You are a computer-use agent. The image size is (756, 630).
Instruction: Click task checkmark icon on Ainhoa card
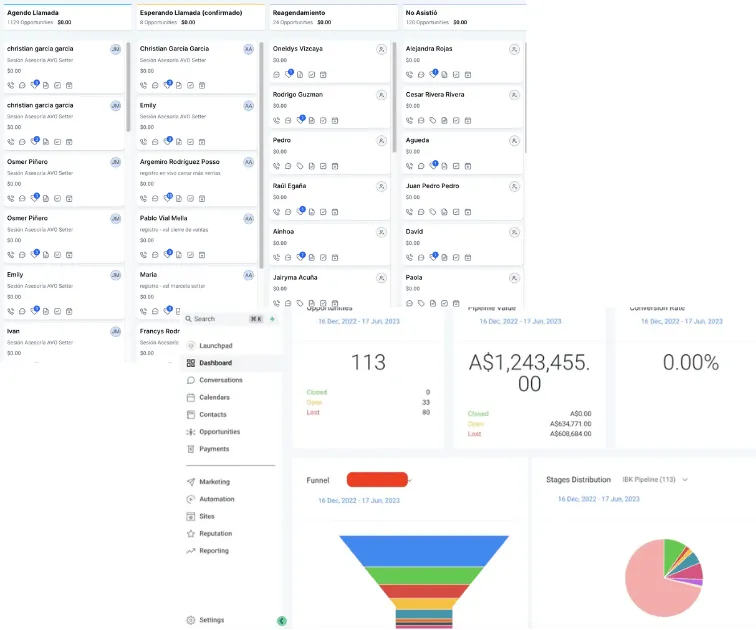(x=323, y=258)
